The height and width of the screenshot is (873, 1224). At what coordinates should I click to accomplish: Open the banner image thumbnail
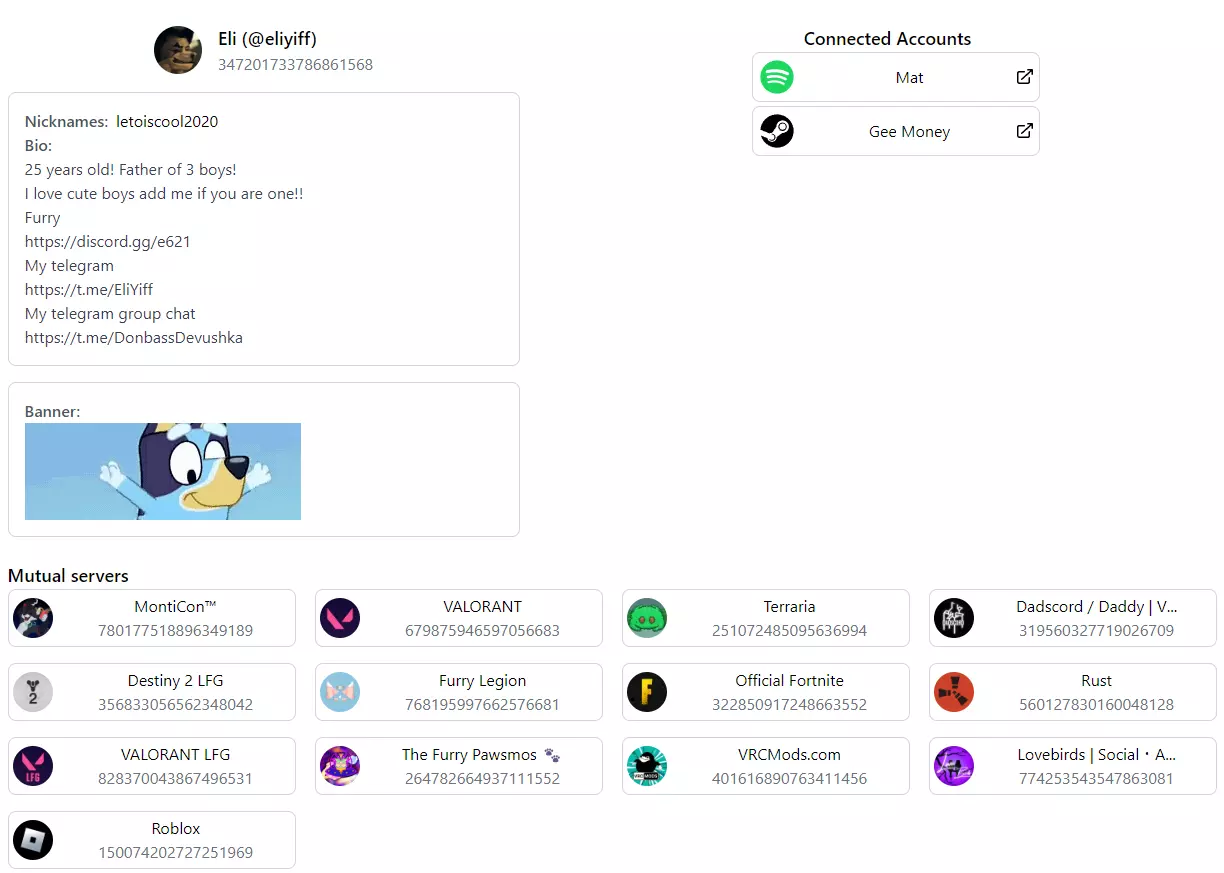163,471
